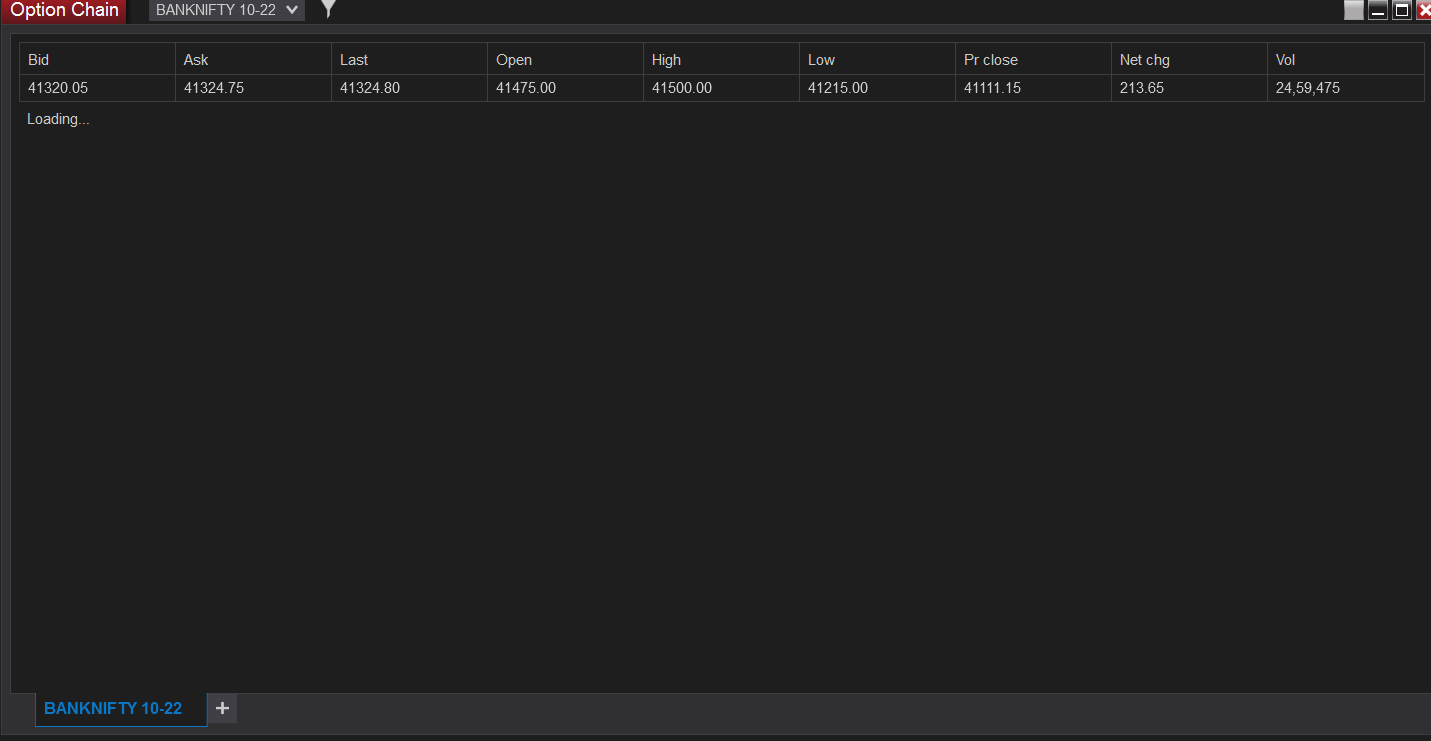Select the ask value 41324.75
The image size is (1431, 741).
click(214, 88)
